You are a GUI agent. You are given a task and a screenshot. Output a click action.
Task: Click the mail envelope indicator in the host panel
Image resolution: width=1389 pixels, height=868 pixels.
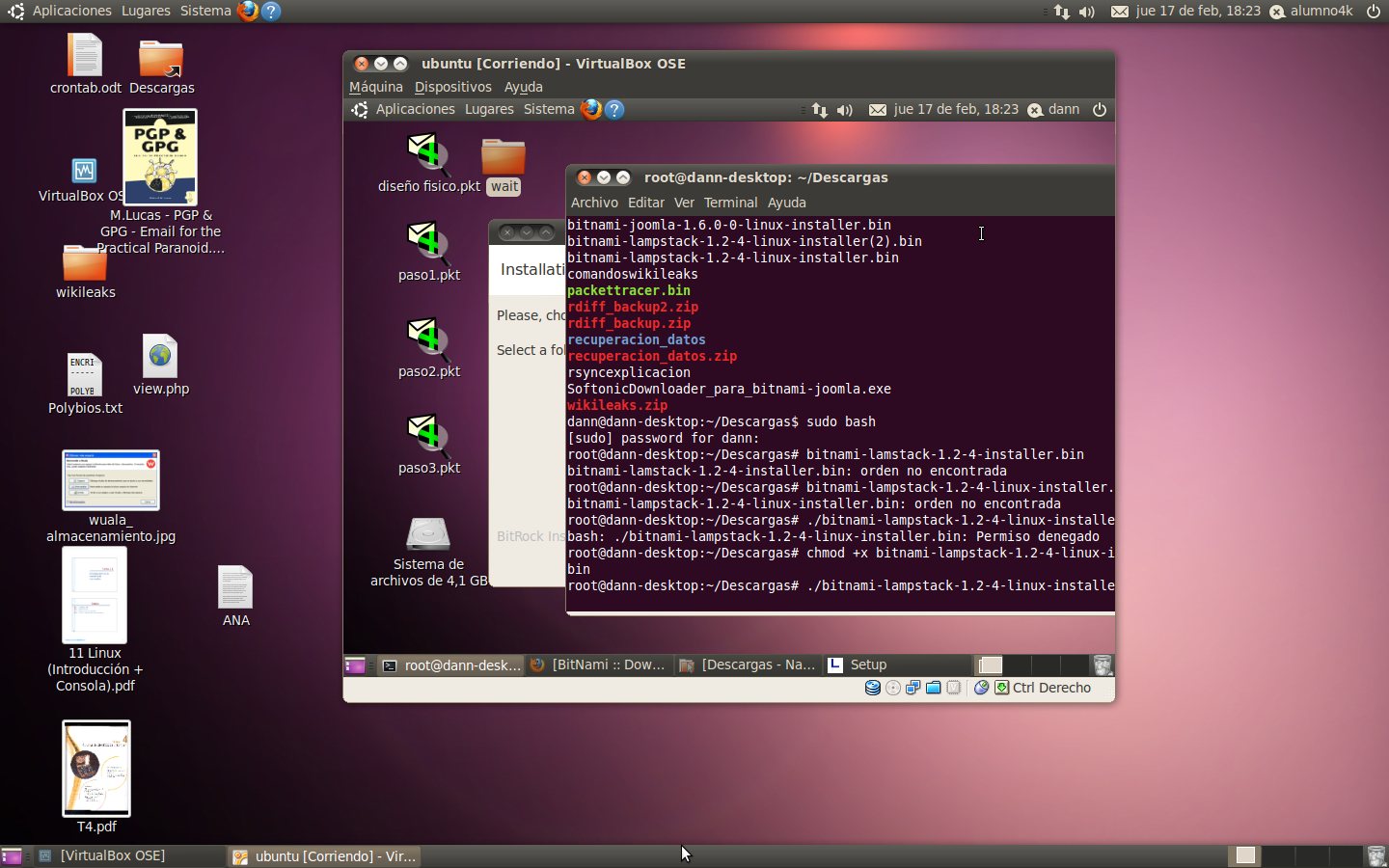[x=1120, y=11]
